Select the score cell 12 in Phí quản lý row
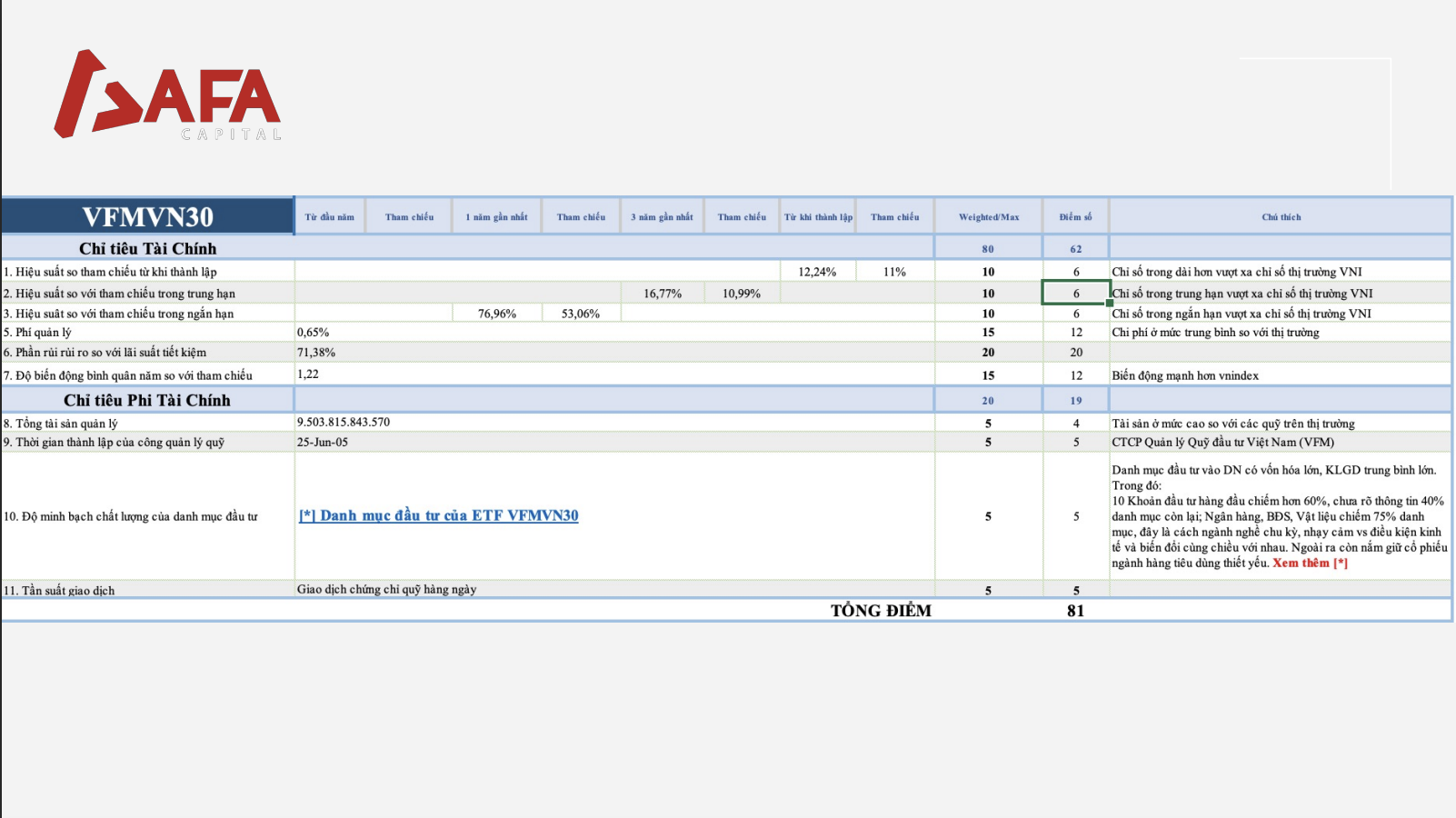This screenshot has height=818, width=1456. (1076, 333)
